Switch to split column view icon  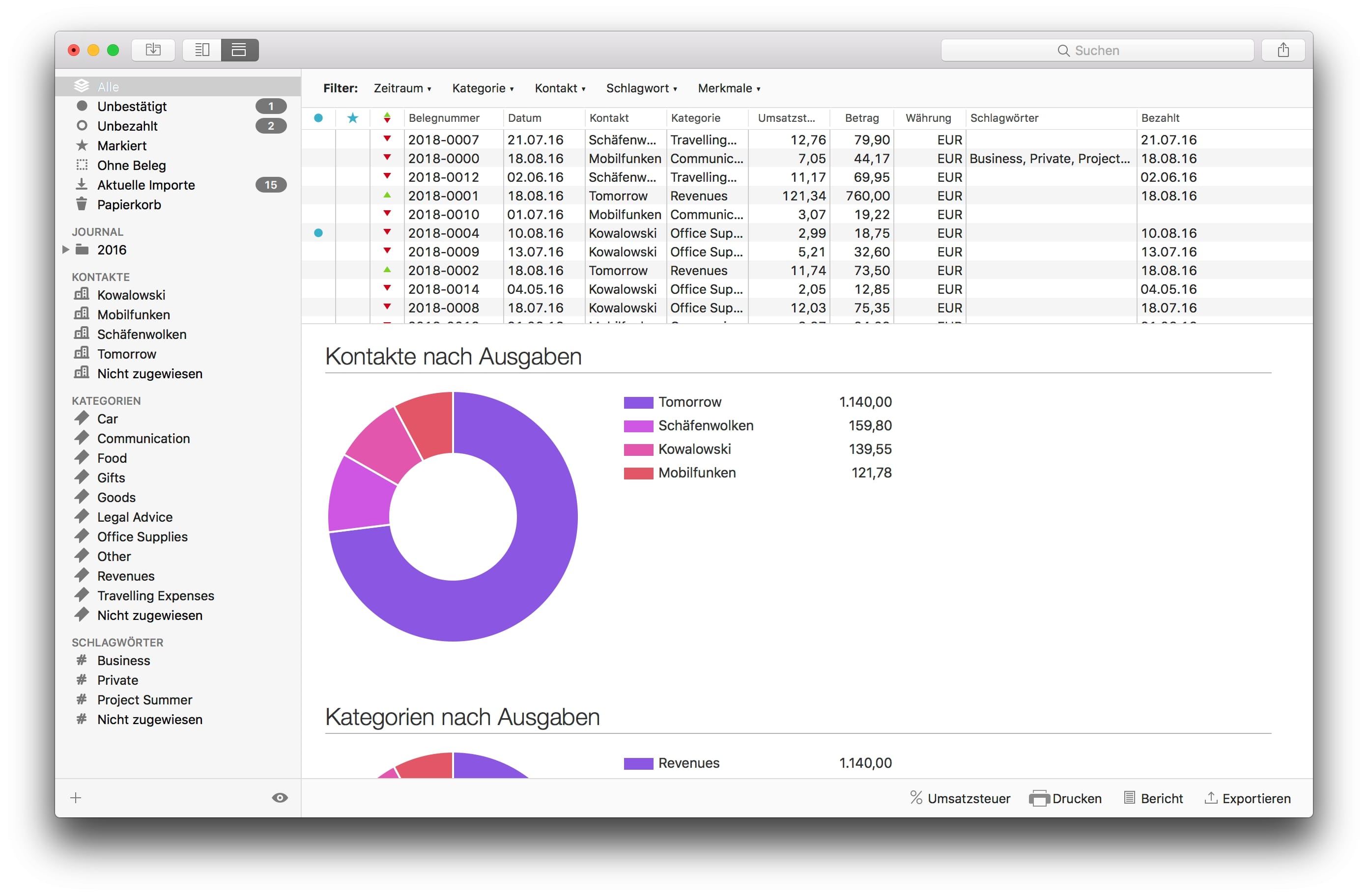tap(202, 50)
